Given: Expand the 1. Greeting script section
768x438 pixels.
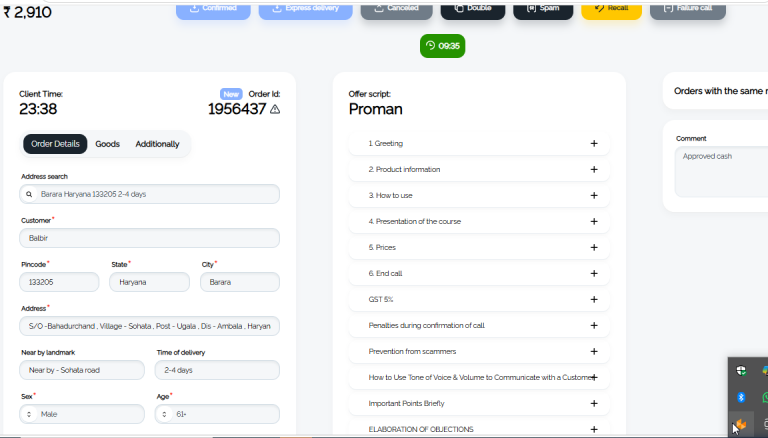Looking at the screenshot, I should pyautogui.click(x=479, y=144).
